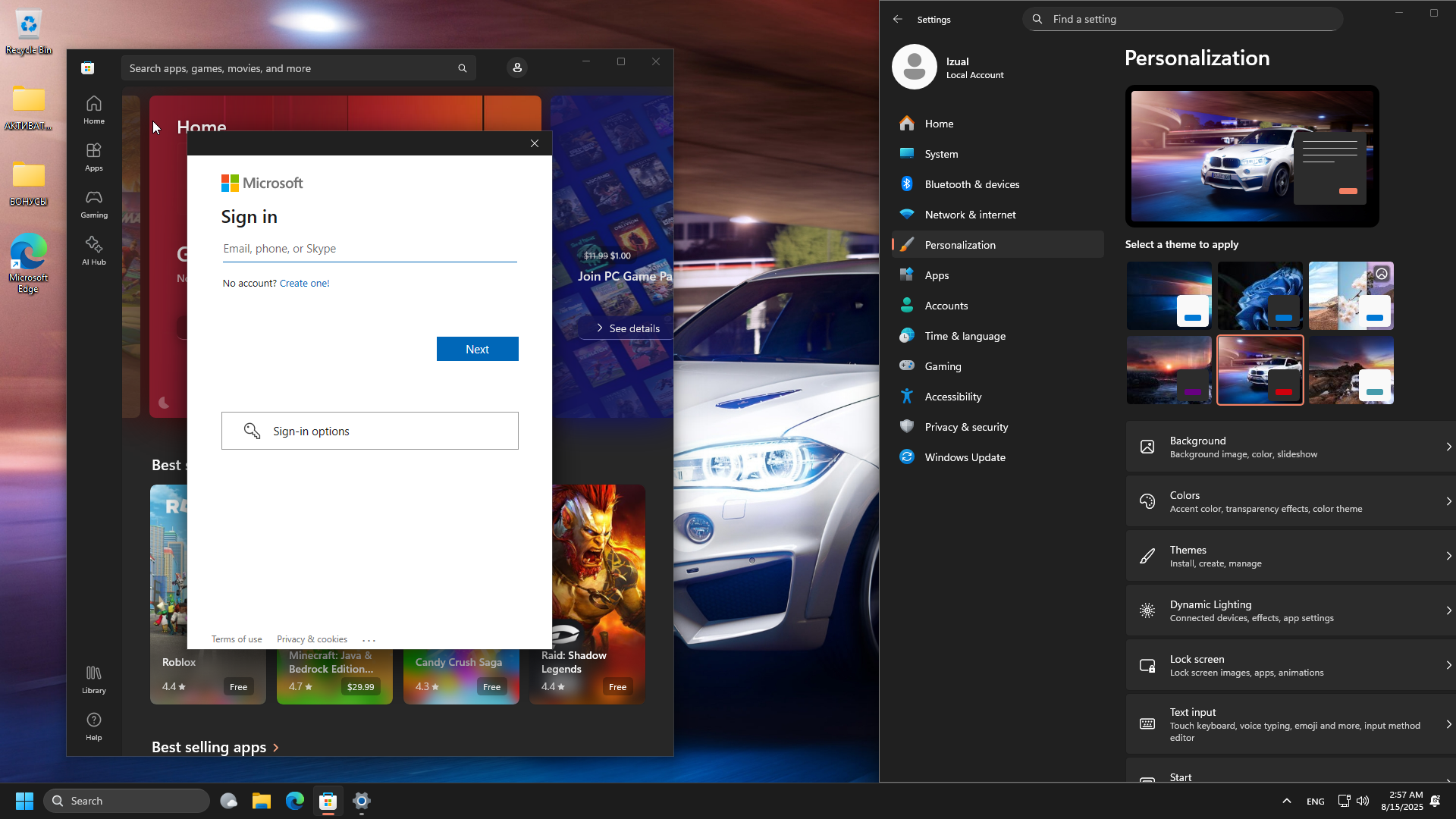Click ENG language indicator
The height and width of the screenshot is (819, 1456).
(x=1316, y=802)
